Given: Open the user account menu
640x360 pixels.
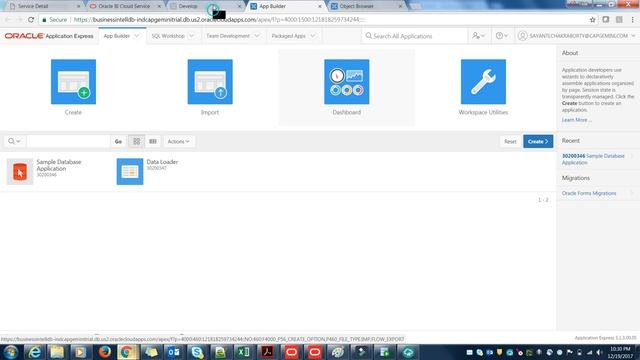Looking at the screenshot, I should click(x=576, y=36).
